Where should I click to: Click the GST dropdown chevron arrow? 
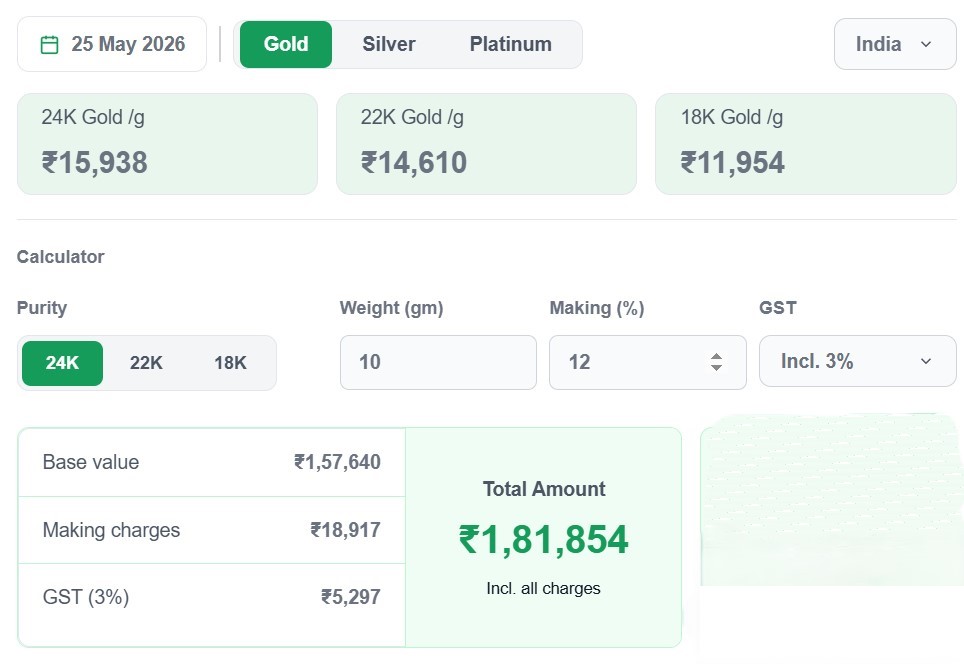click(926, 362)
